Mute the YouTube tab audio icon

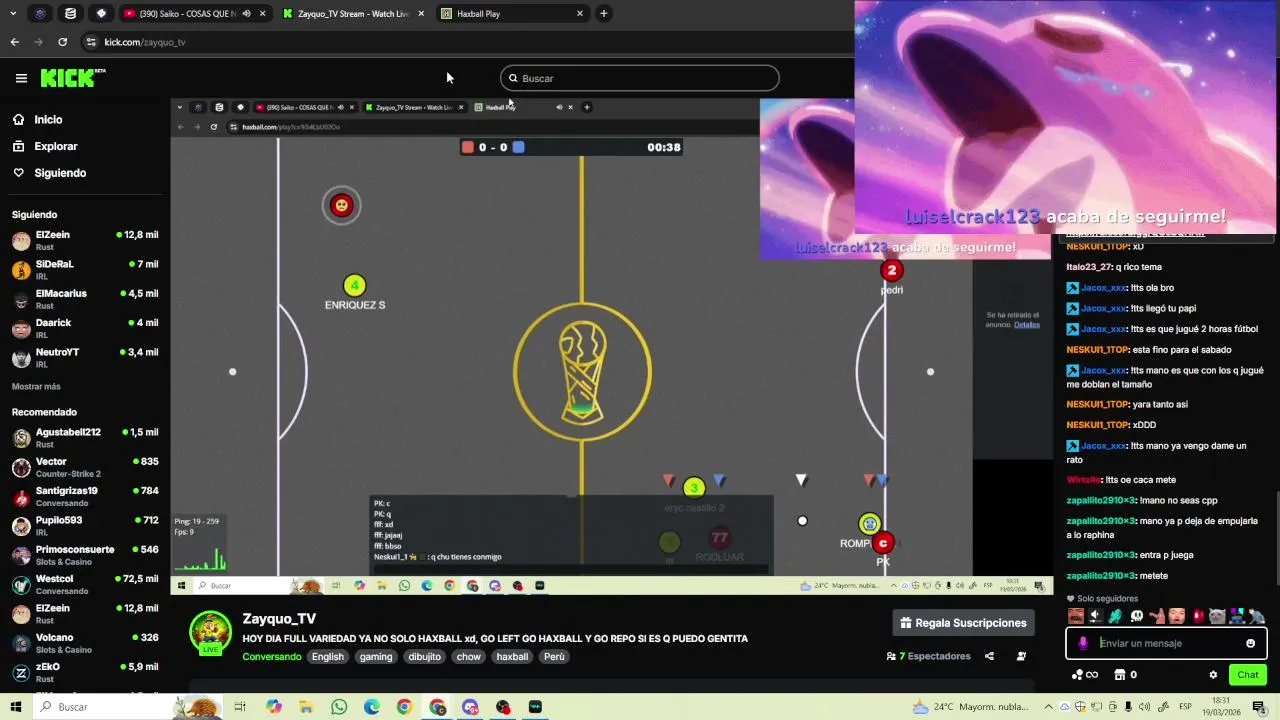(x=246, y=13)
